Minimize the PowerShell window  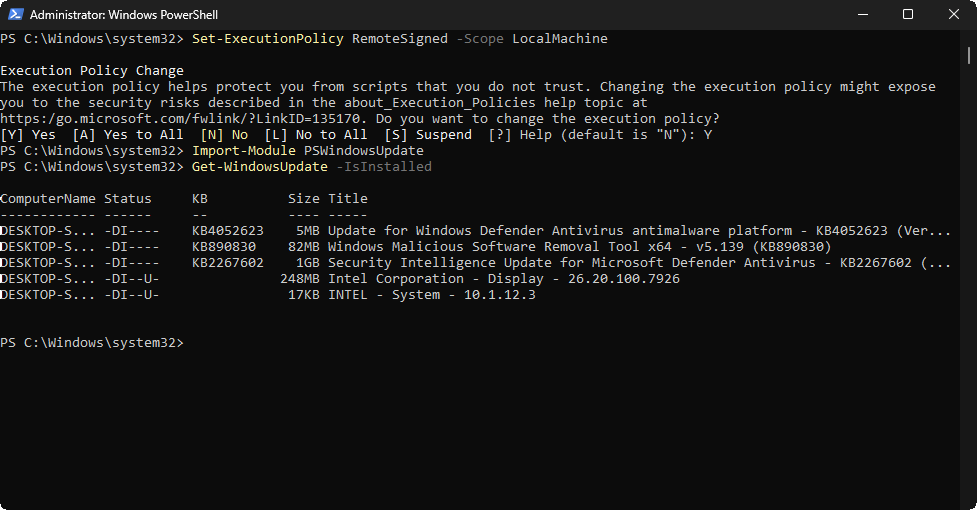863,15
